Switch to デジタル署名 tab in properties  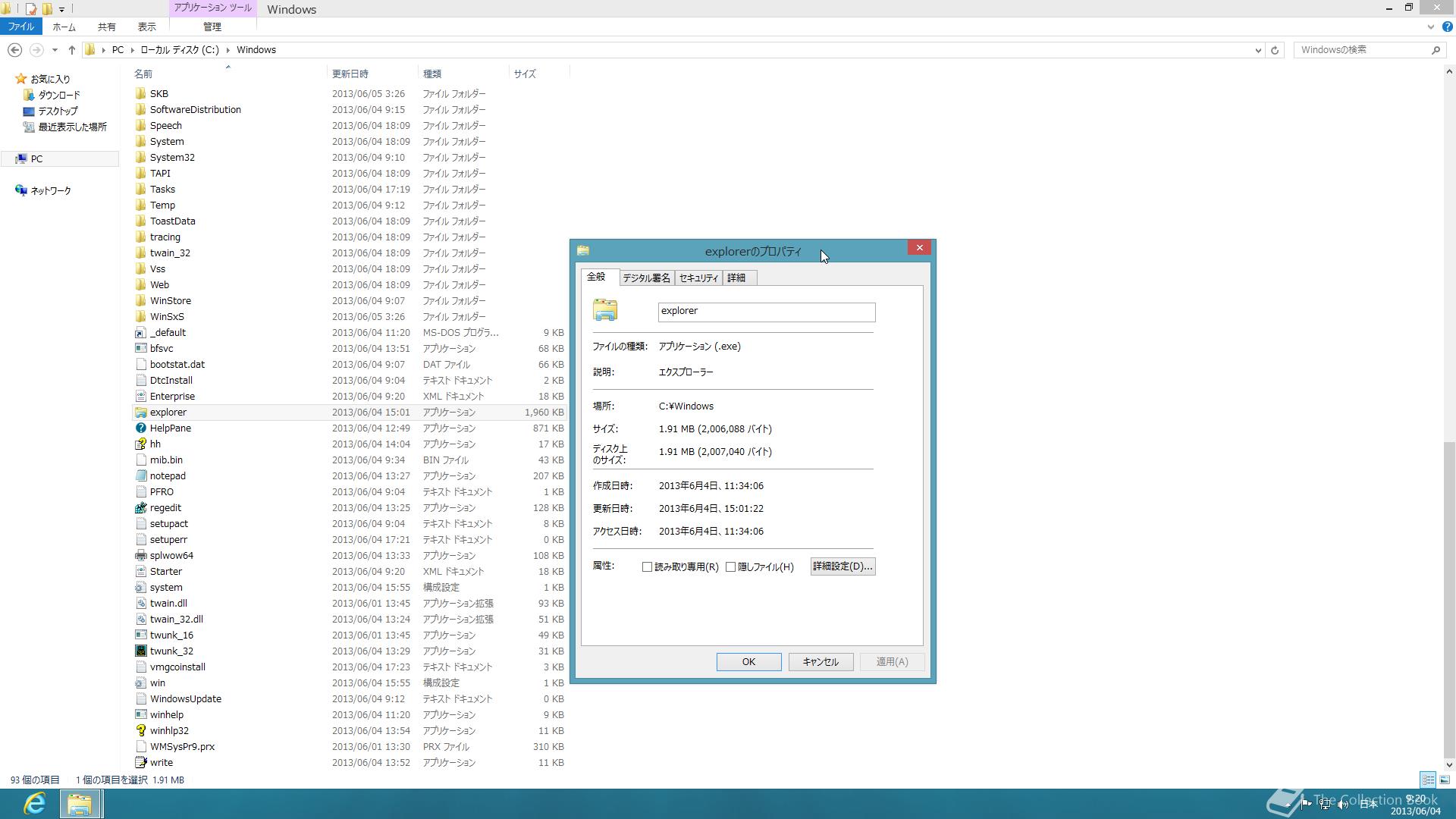646,278
